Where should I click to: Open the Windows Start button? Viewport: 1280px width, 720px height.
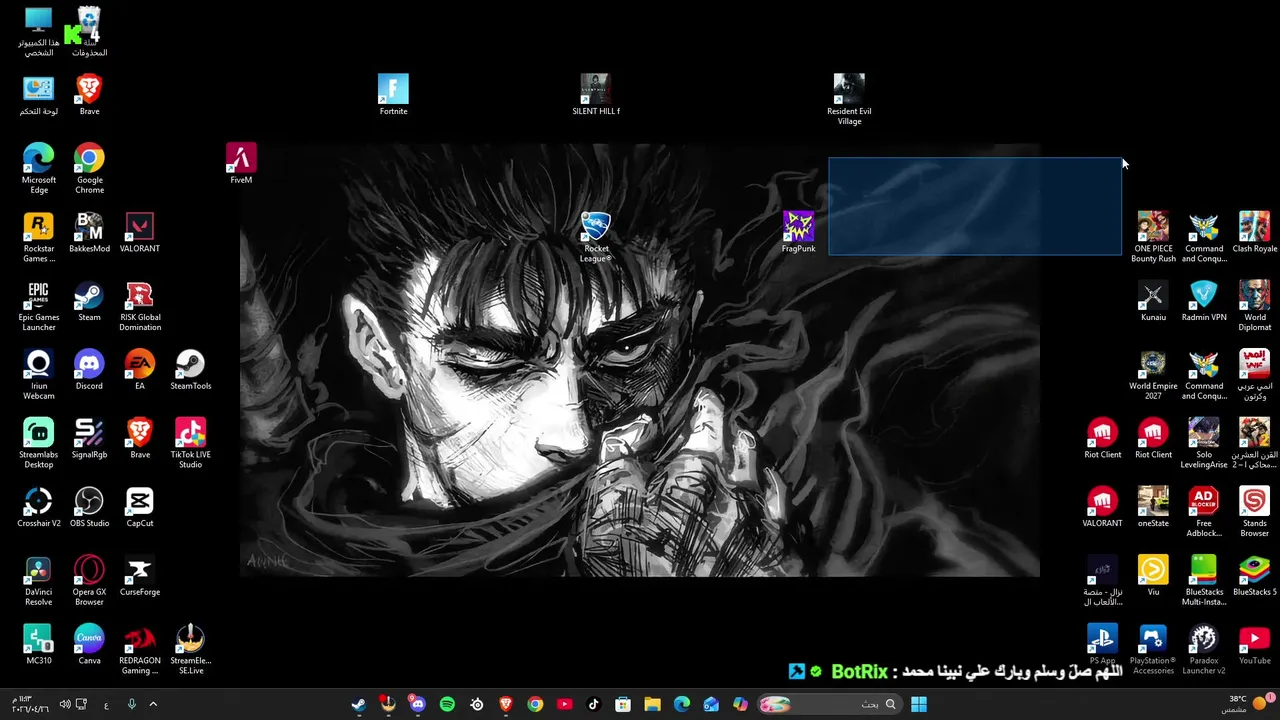coord(918,704)
